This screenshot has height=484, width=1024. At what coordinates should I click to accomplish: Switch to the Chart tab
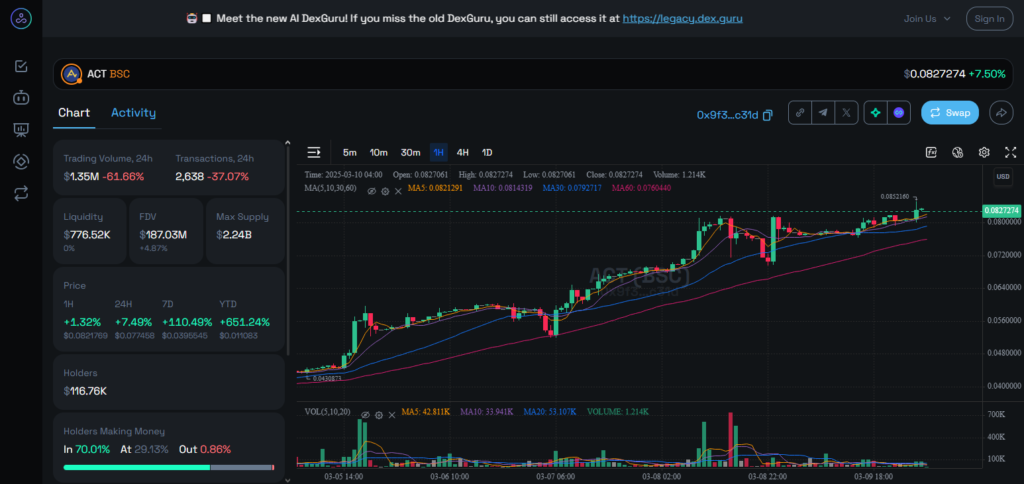pyautogui.click(x=74, y=112)
